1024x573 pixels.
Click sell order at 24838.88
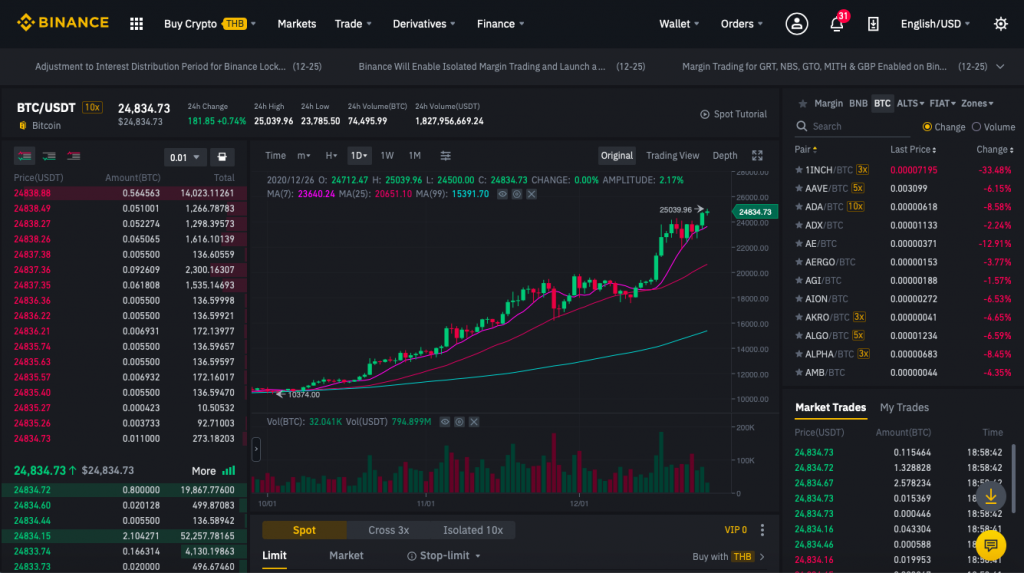124,193
